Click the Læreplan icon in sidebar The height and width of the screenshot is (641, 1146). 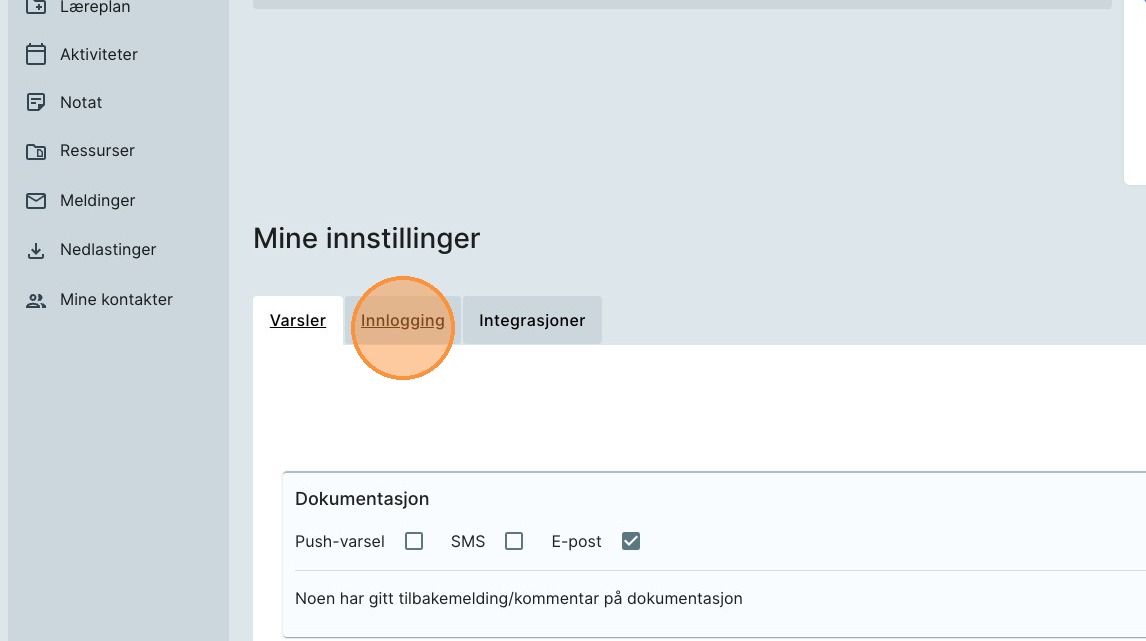[36, 7]
